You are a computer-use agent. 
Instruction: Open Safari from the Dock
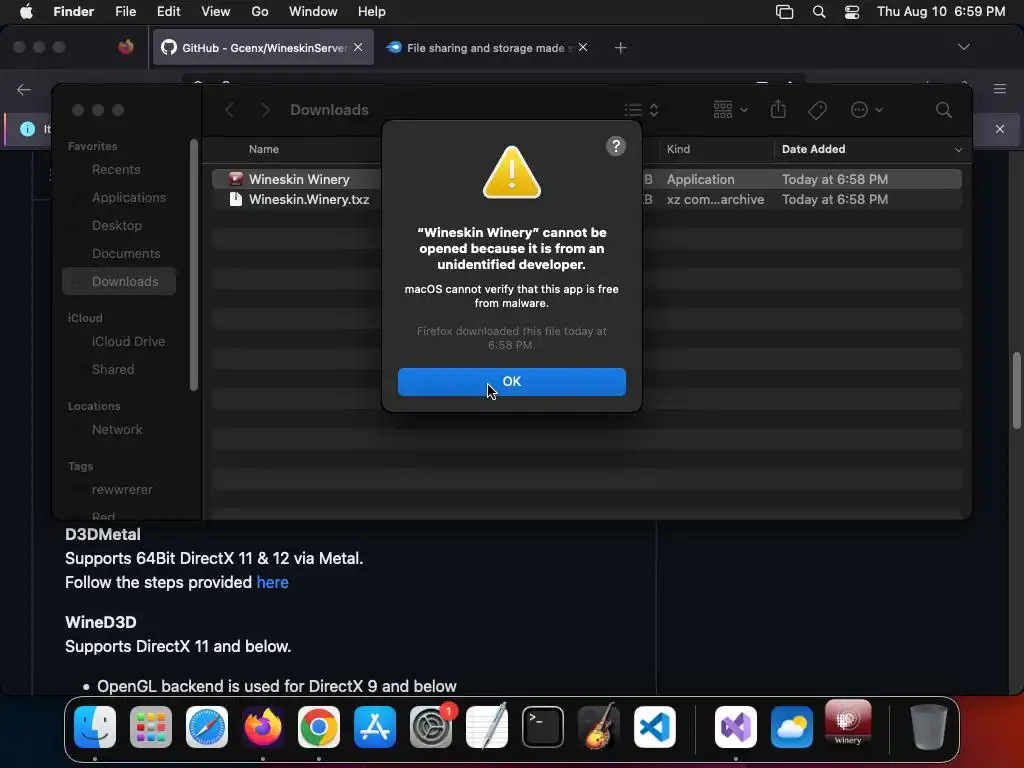[x=207, y=726]
